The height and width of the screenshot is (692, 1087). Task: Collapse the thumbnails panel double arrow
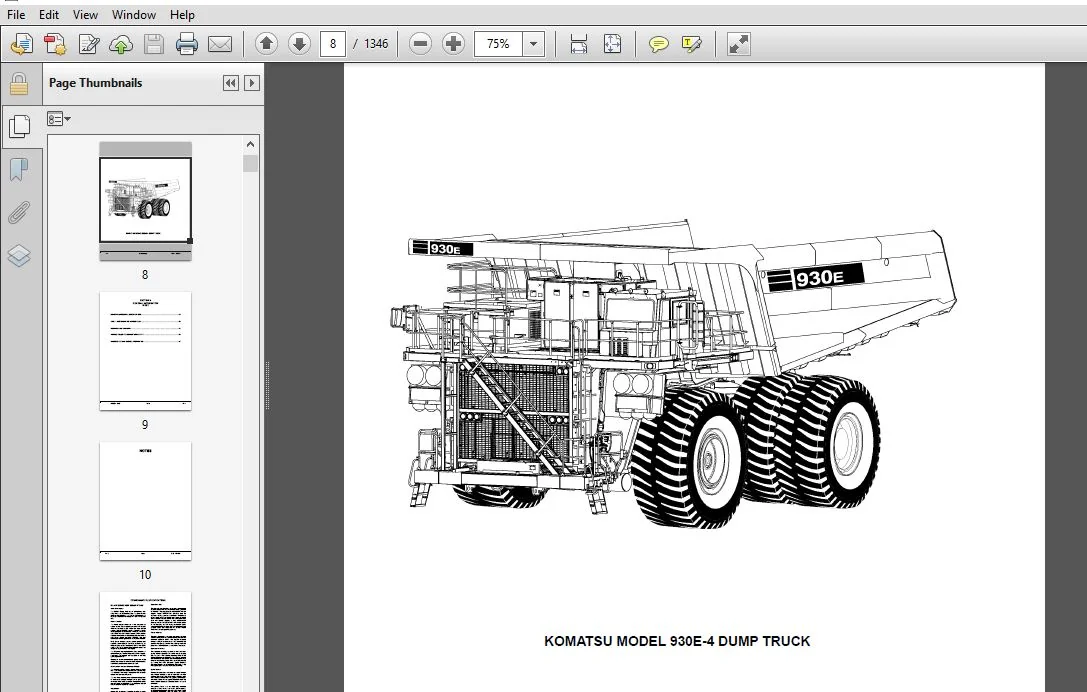[x=231, y=83]
